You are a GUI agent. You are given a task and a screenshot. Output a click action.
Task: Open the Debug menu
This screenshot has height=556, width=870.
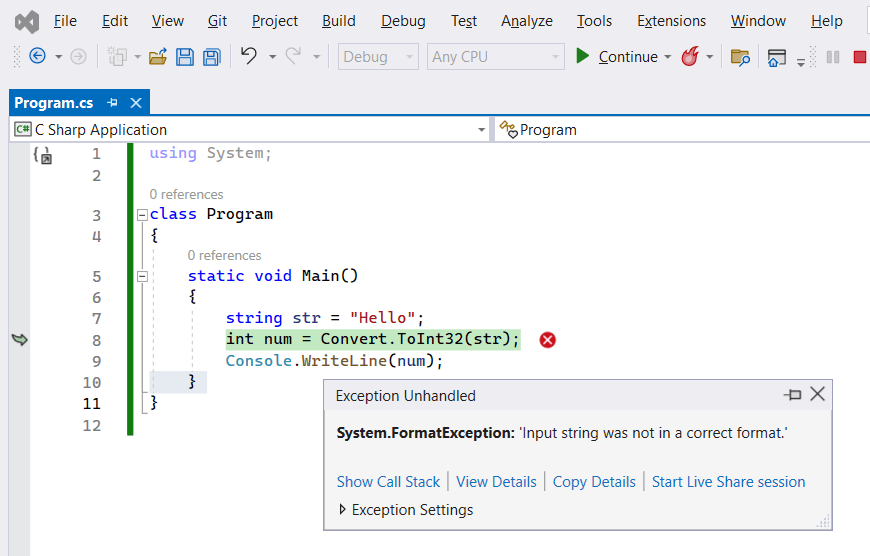pos(403,21)
